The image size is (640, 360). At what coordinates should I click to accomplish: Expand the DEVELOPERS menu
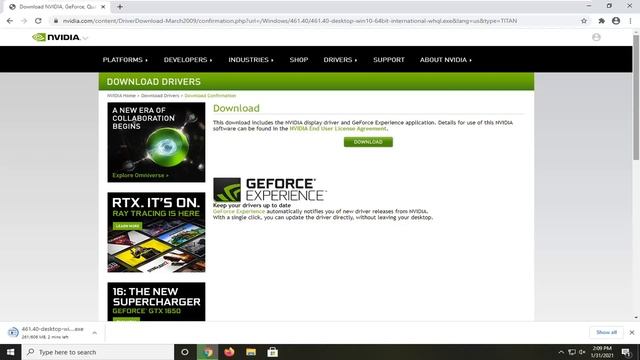(x=188, y=60)
